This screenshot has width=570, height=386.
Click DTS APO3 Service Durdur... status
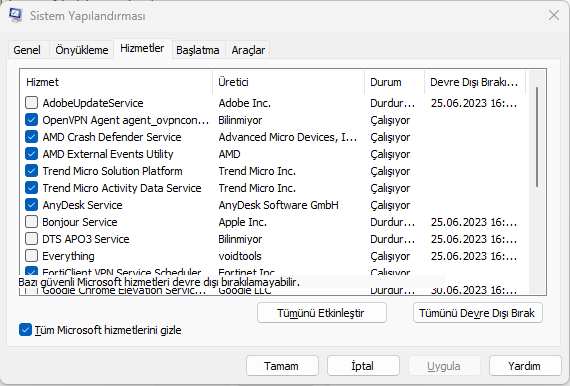(393, 239)
